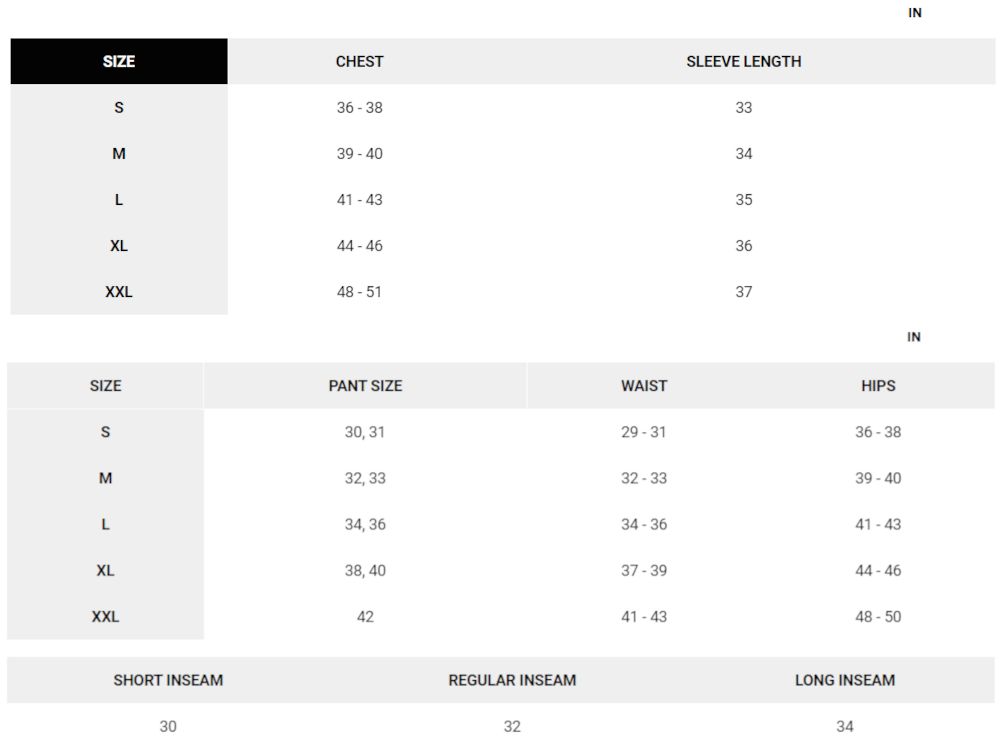Click the IN unit label above top table
This screenshot has height=751, width=1000.
click(x=915, y=13)
